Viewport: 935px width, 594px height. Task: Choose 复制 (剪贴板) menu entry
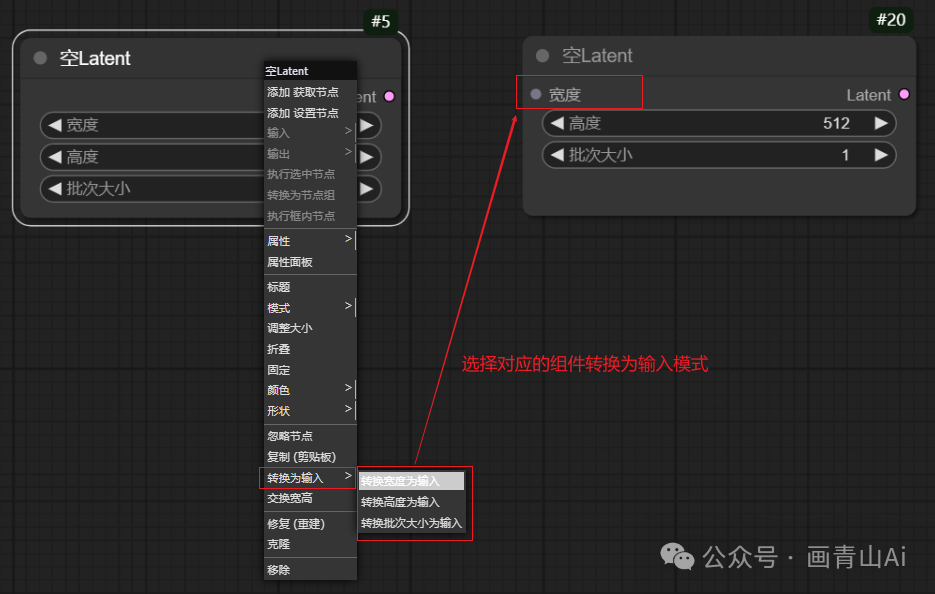[310, 457]
